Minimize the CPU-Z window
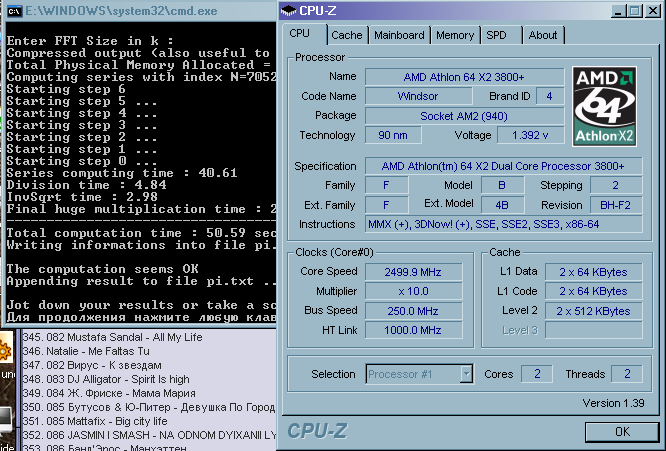This screenshot has width=666, height=451. (618, 11)
